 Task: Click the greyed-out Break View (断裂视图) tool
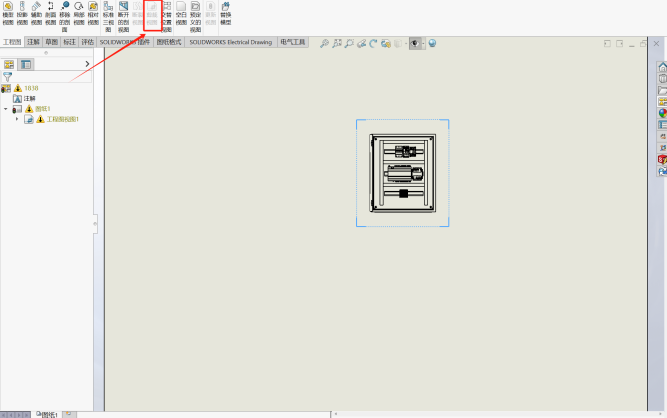pos(137,13)
